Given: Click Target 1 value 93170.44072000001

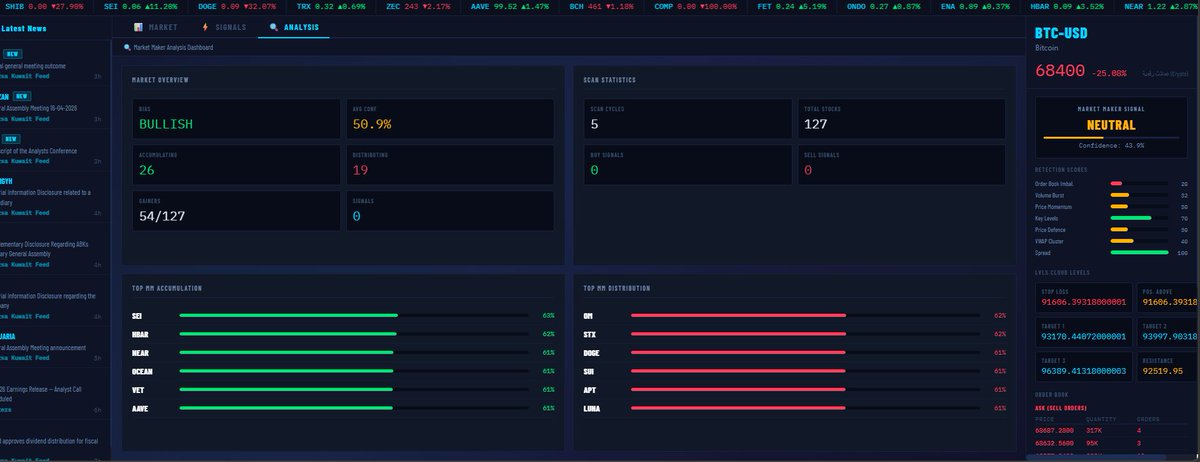Looking at the screenshot, I should (x=1084, y=336).
